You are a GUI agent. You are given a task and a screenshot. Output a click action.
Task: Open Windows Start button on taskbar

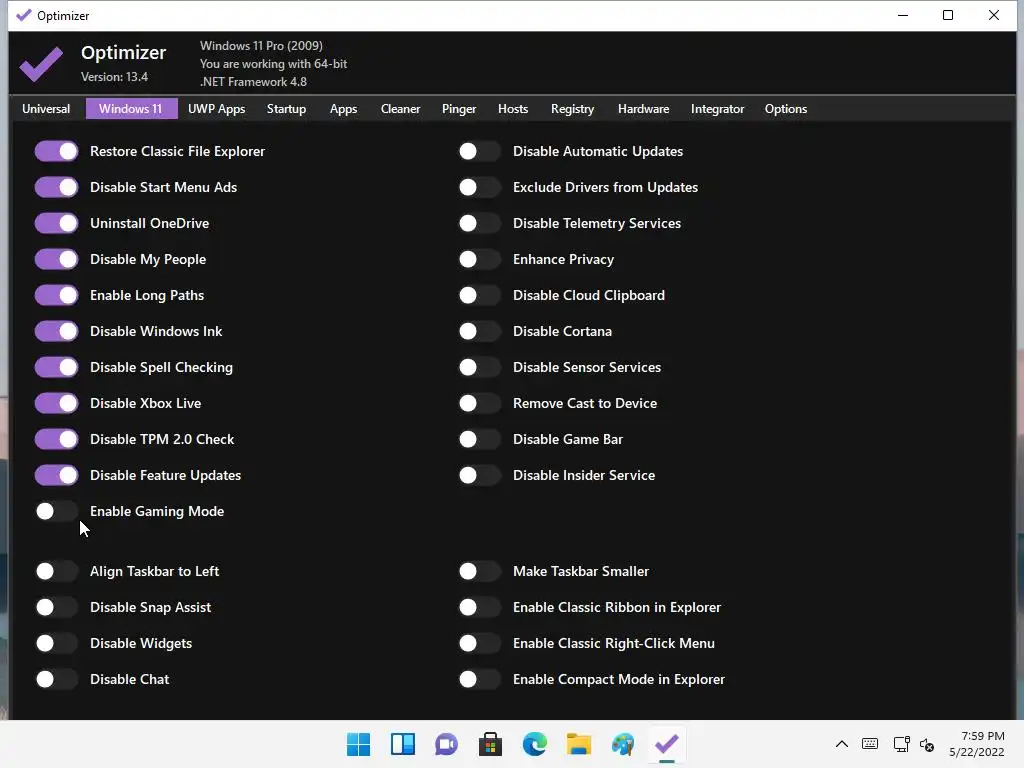point(358,744)
